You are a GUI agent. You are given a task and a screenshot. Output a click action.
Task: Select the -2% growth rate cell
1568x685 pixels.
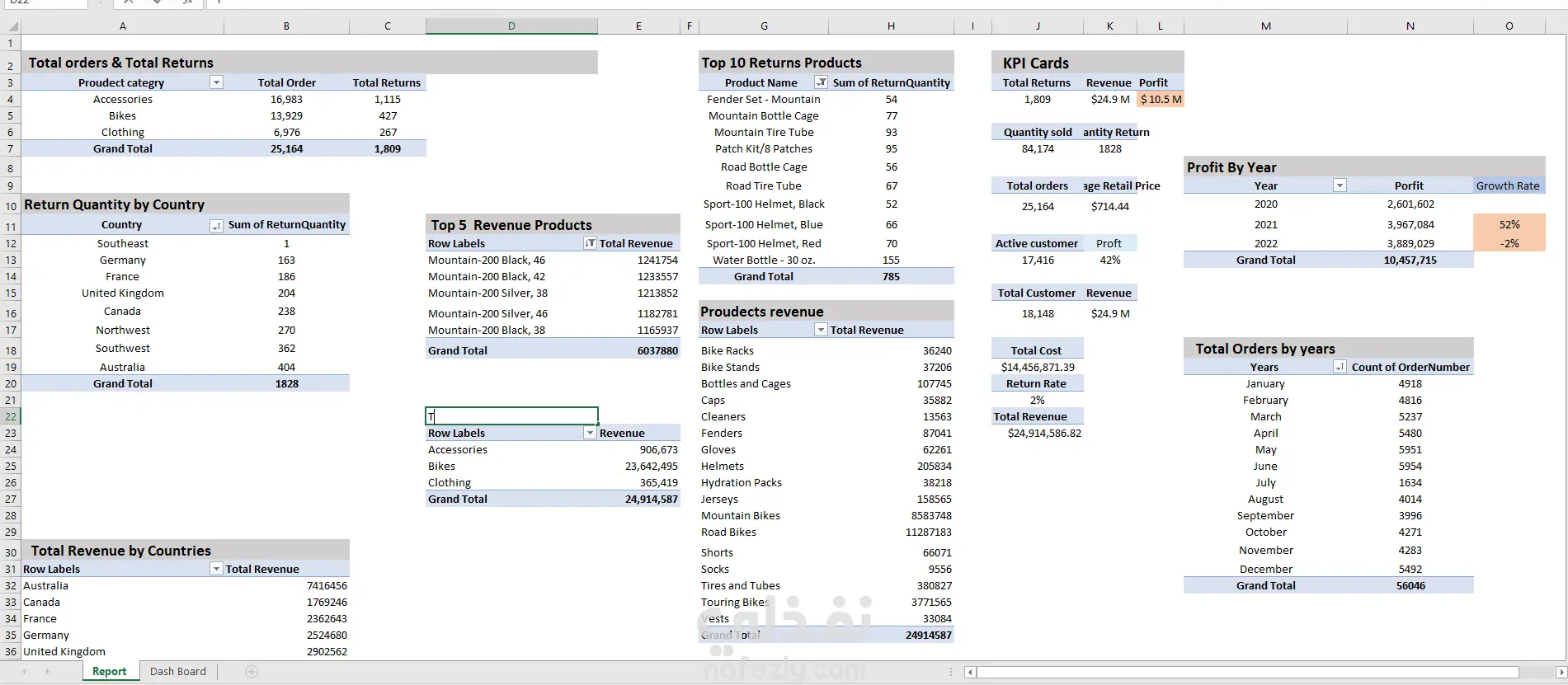1509,243
